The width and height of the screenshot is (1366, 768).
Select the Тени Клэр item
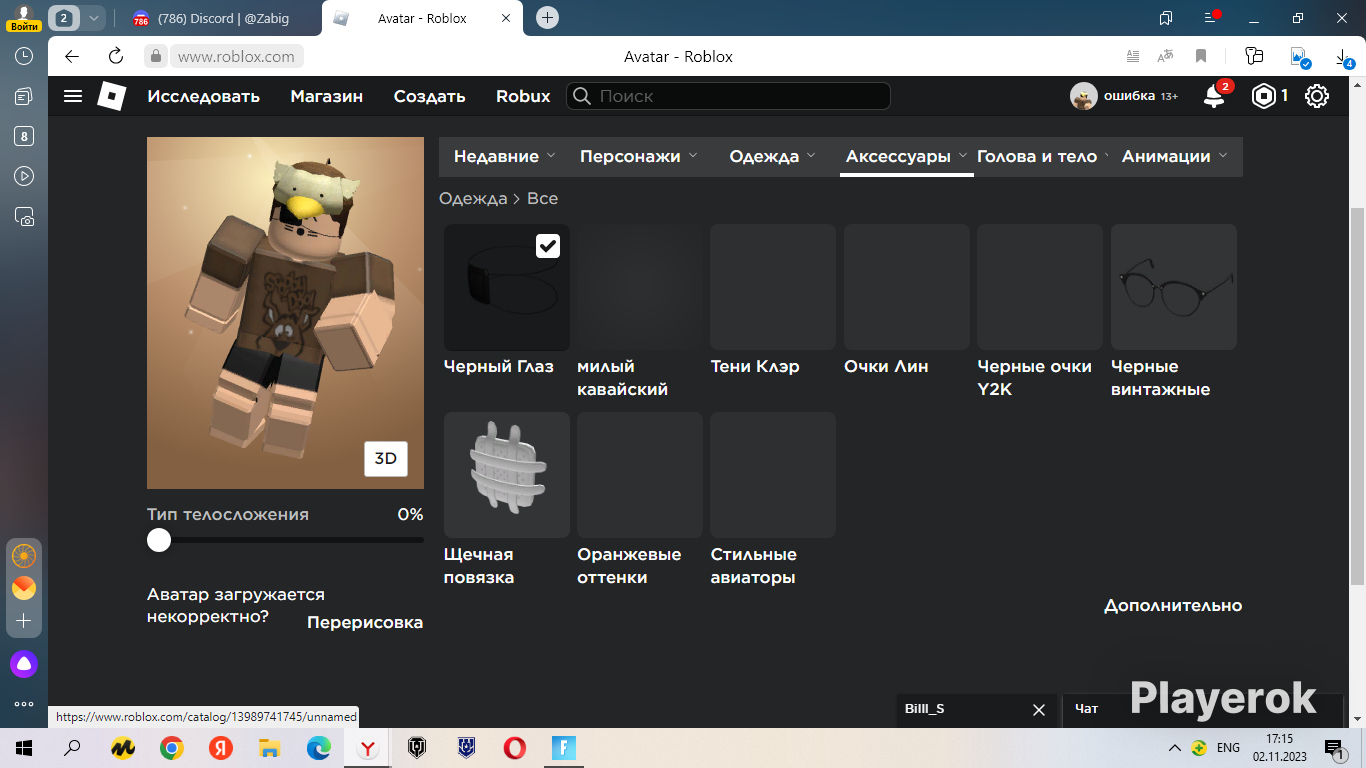773,287
